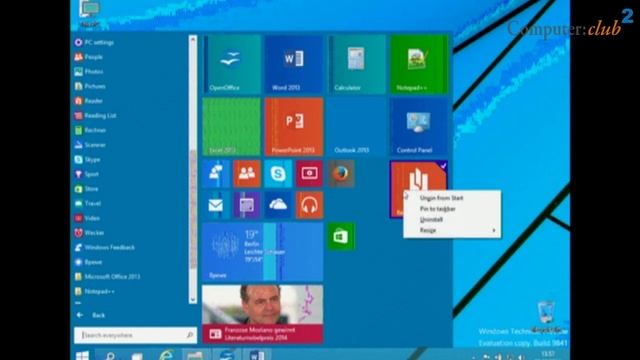Open the Music headphones tile
Viewport: 640px width, 360px height.
pyautogui.click(x=309, y=205)
